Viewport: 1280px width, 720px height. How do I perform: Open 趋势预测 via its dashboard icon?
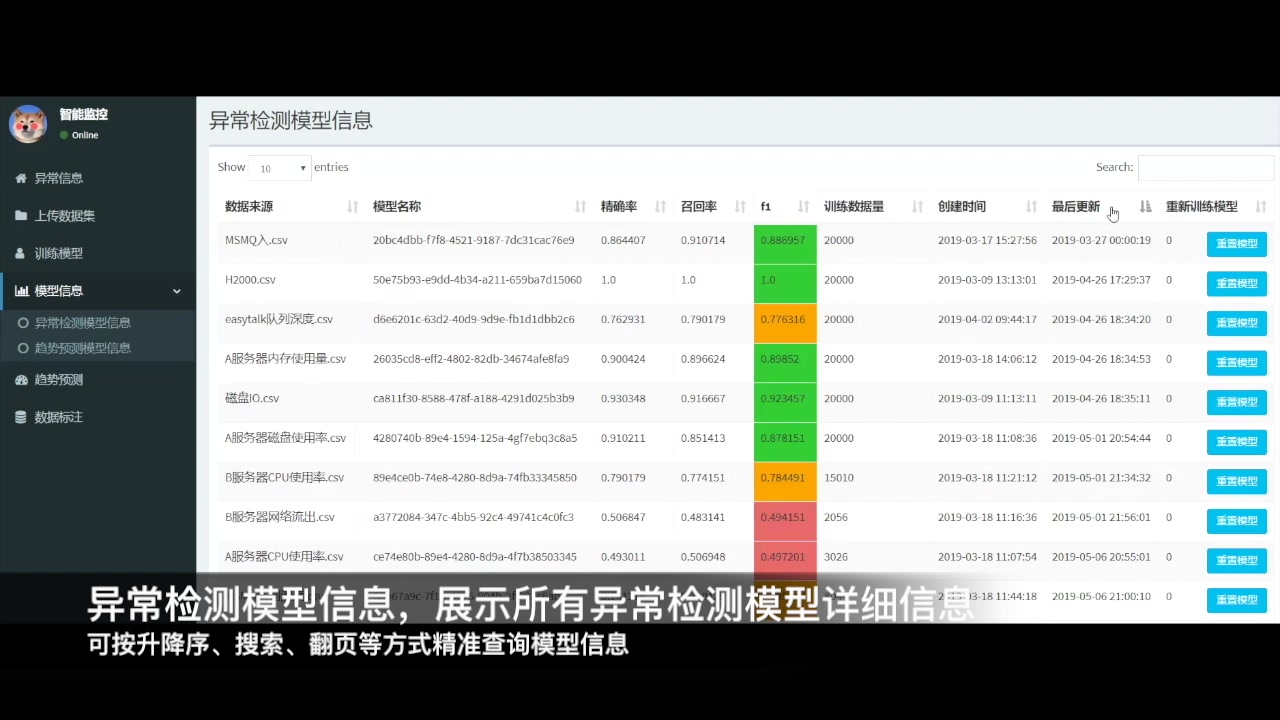[21, 379]
